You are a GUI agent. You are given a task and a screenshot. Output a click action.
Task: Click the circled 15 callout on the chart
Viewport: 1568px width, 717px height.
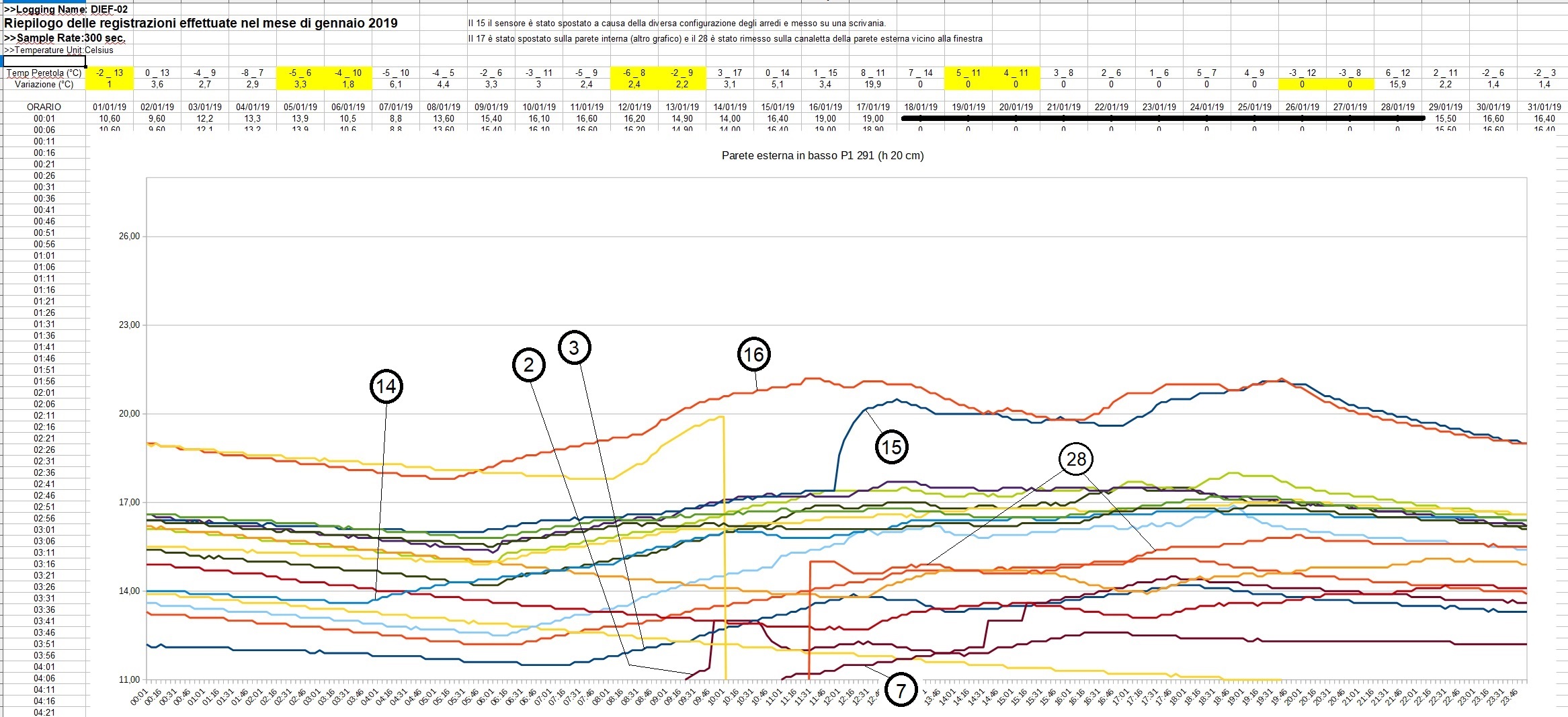[891, 447]
